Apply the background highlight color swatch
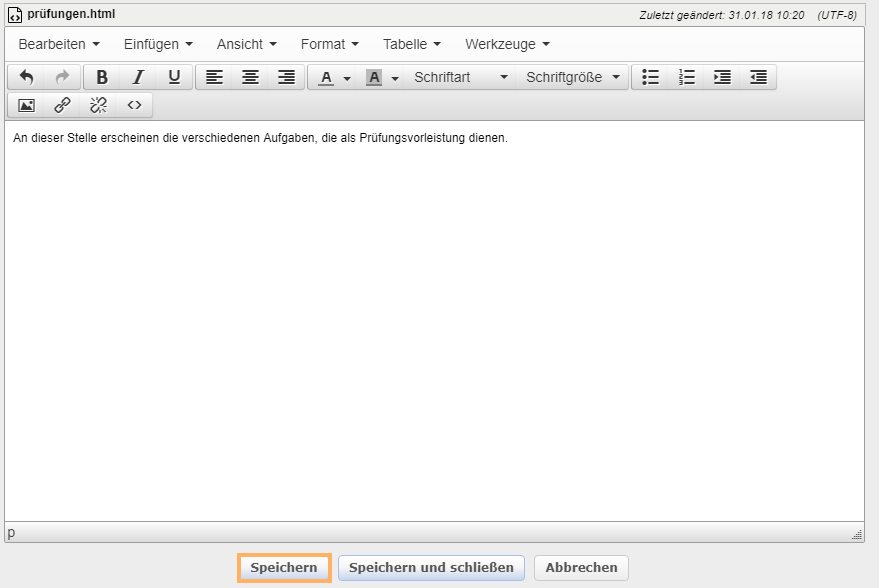Image resolution: width=879 pixels, height=588 pixels. pyautogui.click(x=374, y=77)
